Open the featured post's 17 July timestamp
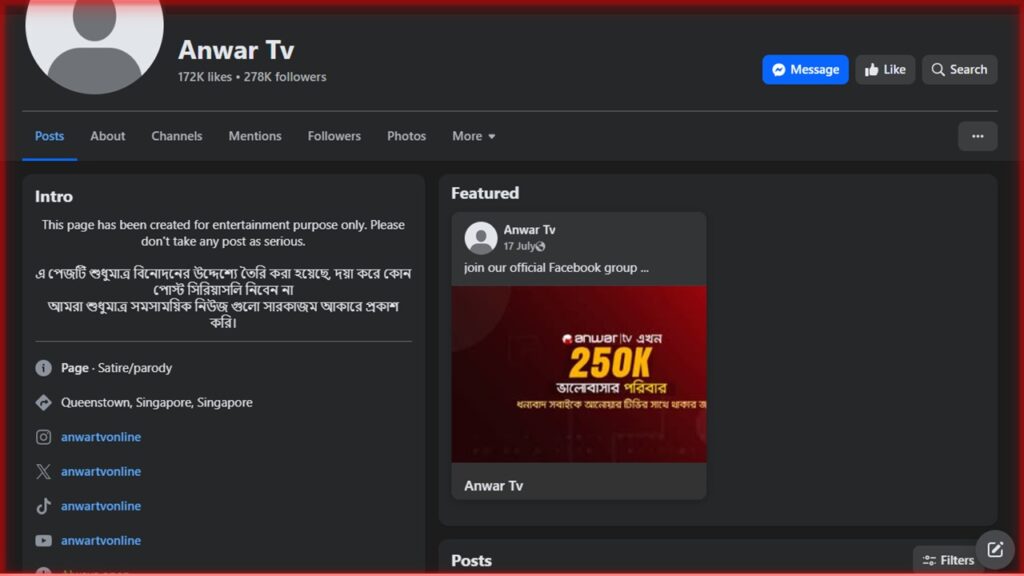 point(519,246)
